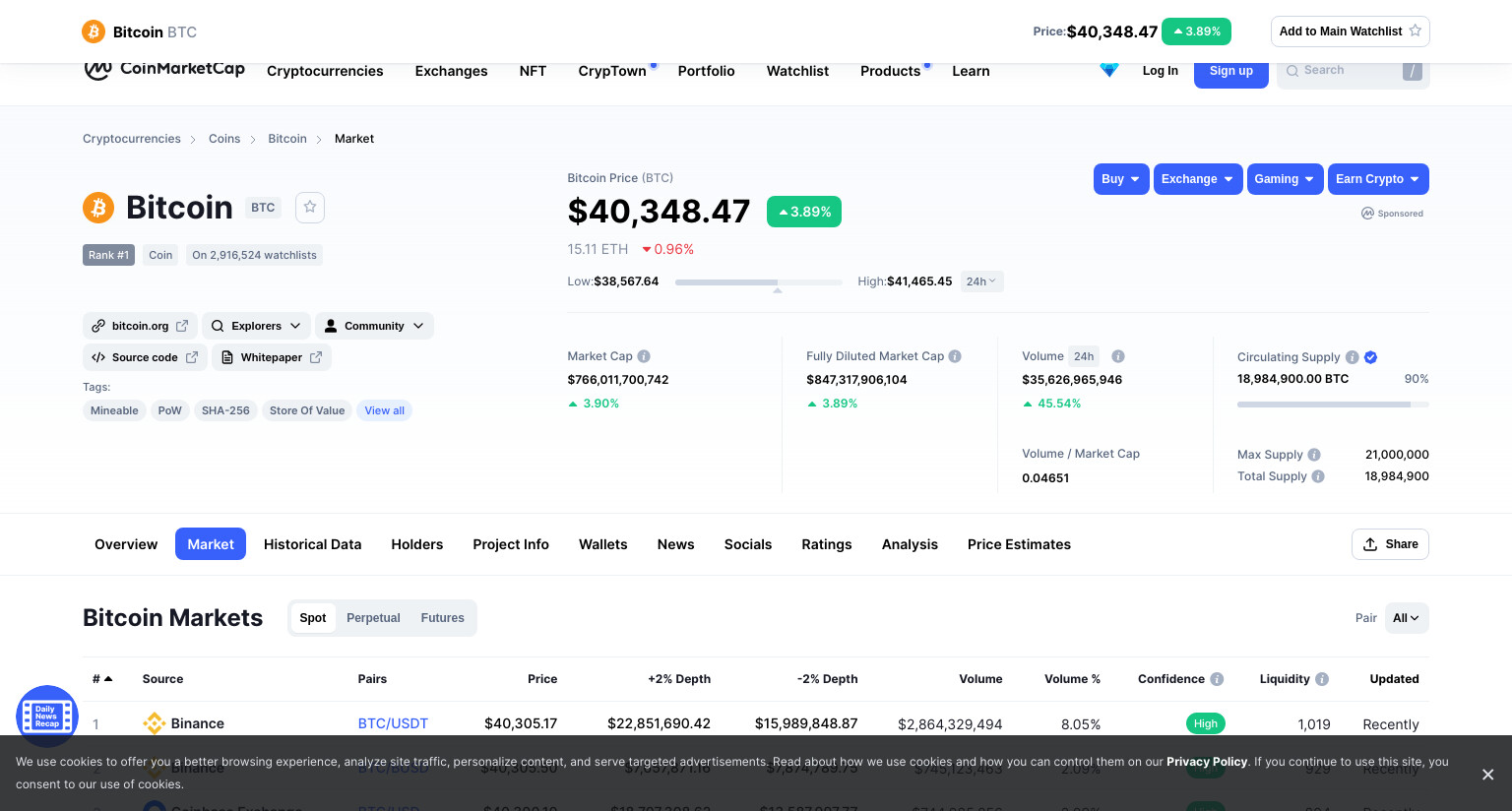Click the Add to Main Watchlist button
The height and width of the screenshot is (811, 1512).
(1351, 31)
